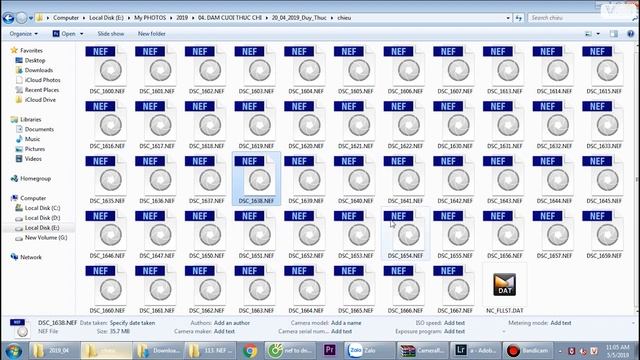Click the My PHOTOS breadcrumb
Screen dimensions: 640x360
click(150, 18)
